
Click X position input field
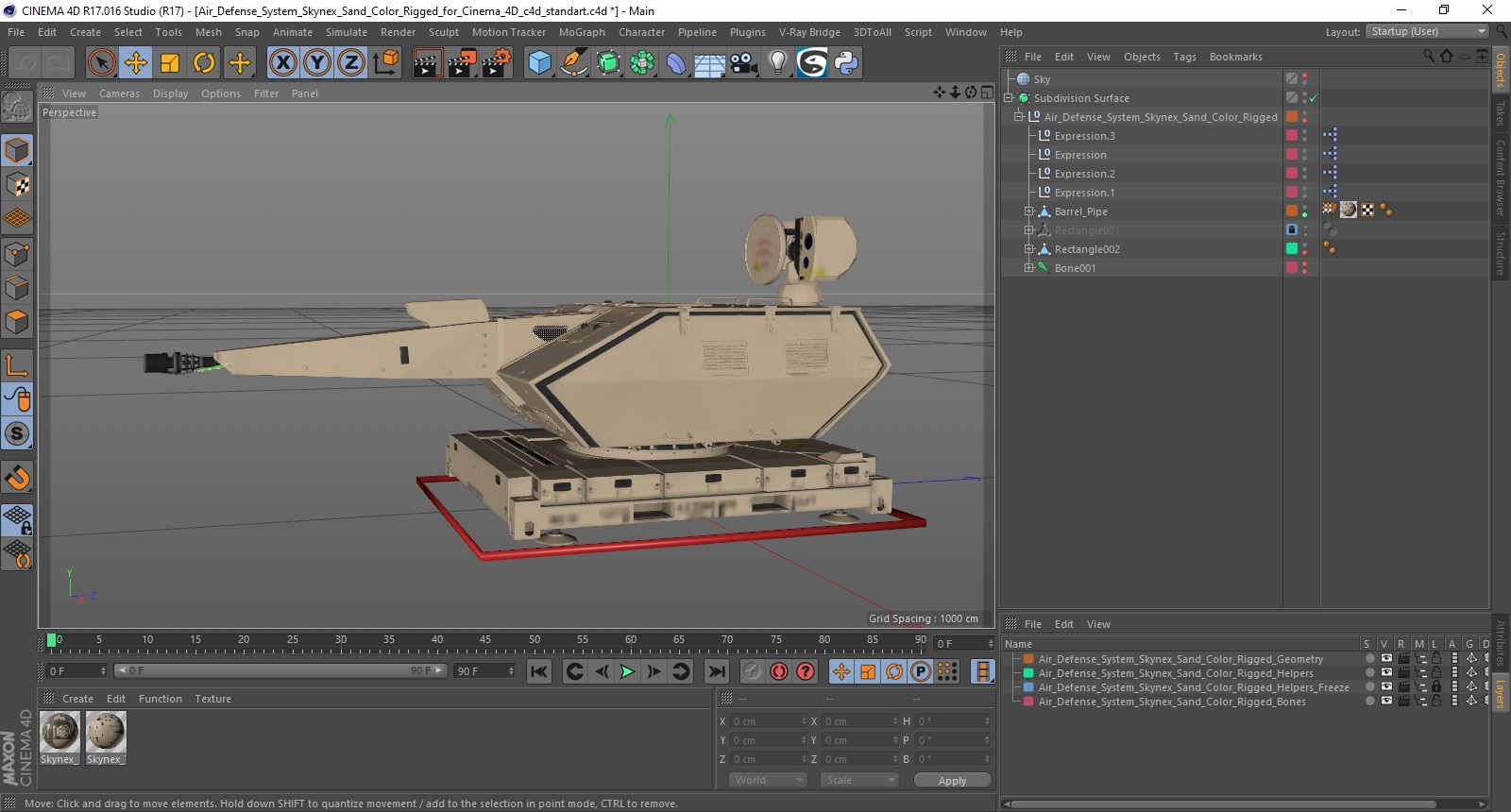[x=770, y=721]
